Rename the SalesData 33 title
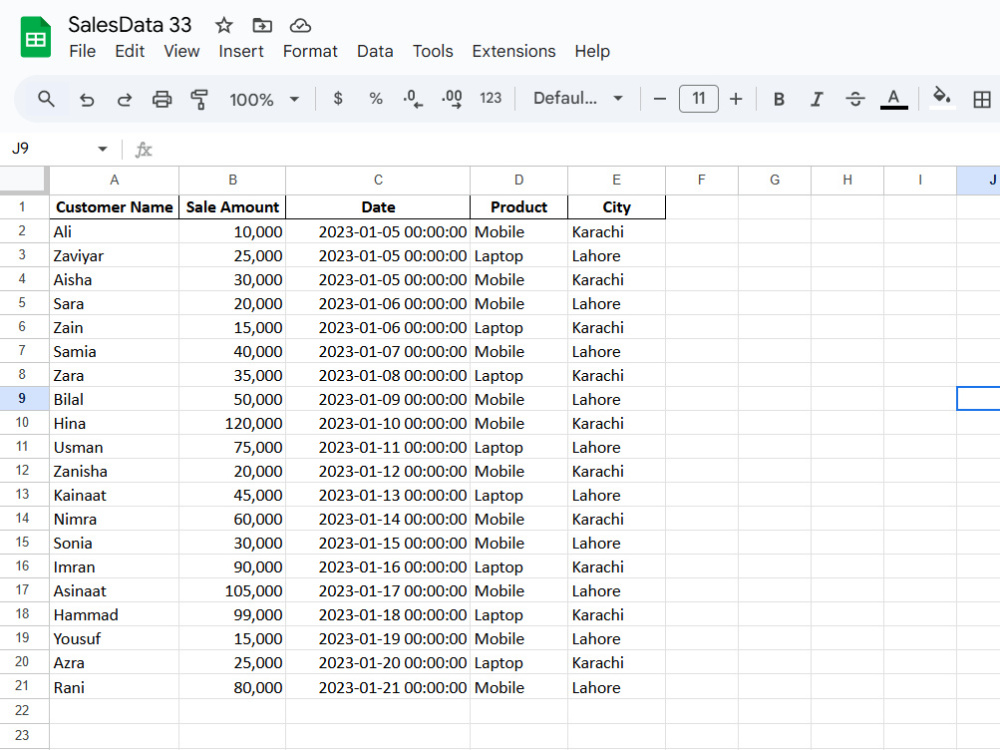 (x=129, y=25)
